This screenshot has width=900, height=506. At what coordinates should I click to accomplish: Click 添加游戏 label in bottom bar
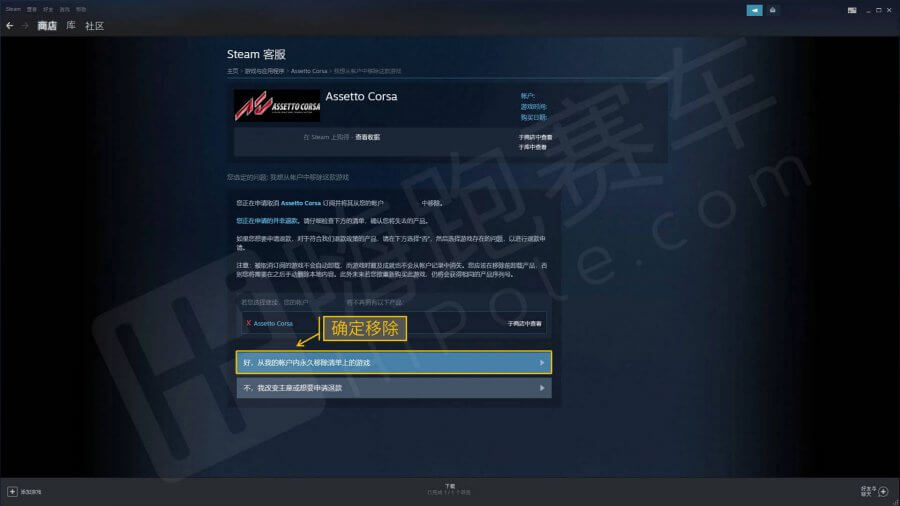pos(31,492)
